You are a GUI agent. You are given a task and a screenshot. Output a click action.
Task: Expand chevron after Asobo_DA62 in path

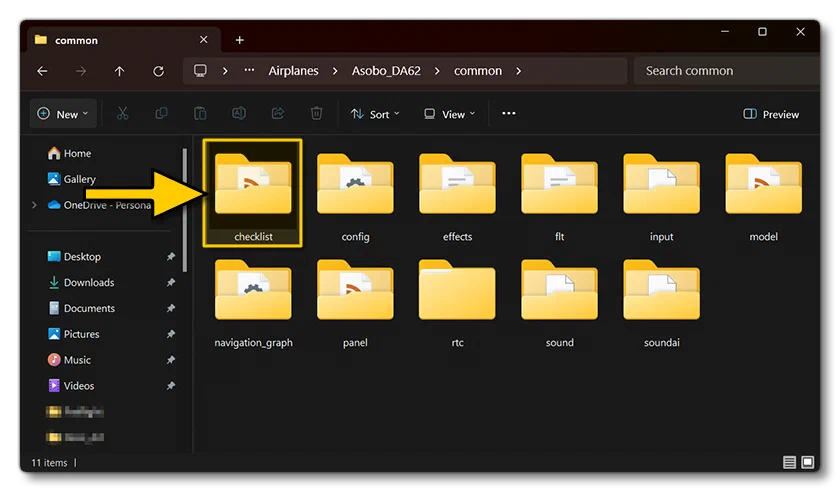click(437, 71)
